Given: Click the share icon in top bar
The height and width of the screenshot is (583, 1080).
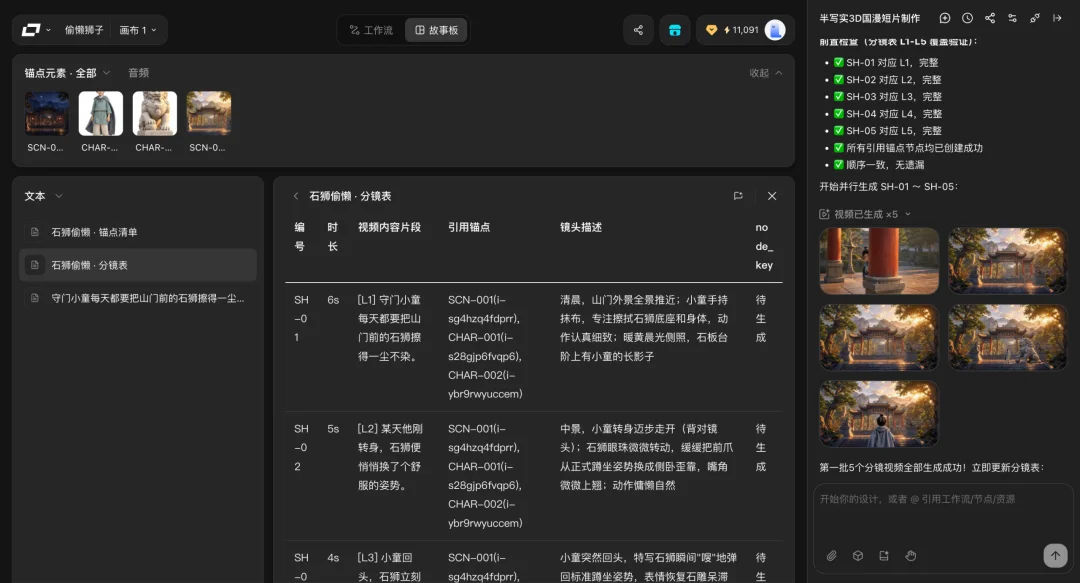Looking at the screenshot, I should [638, 30].
